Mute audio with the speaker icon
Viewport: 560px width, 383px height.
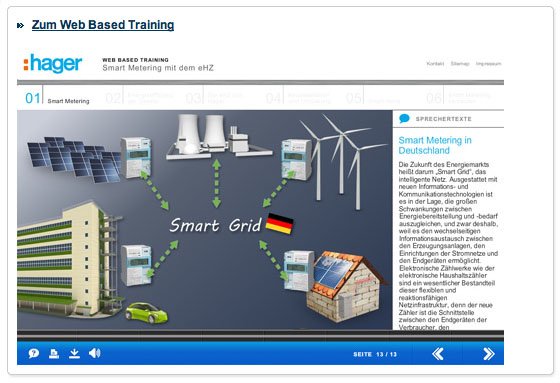pyautogui.click(x=95, y=353)
